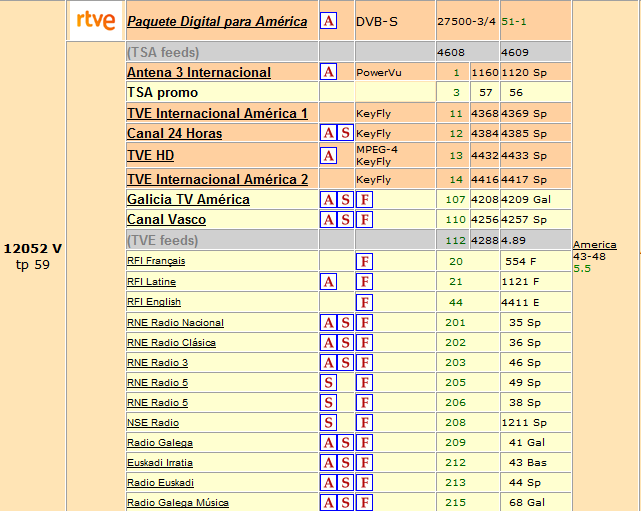This screenshot has height=512, width=641.
Task: Open the Radio Euskadi link
Action: click(160, 483)
